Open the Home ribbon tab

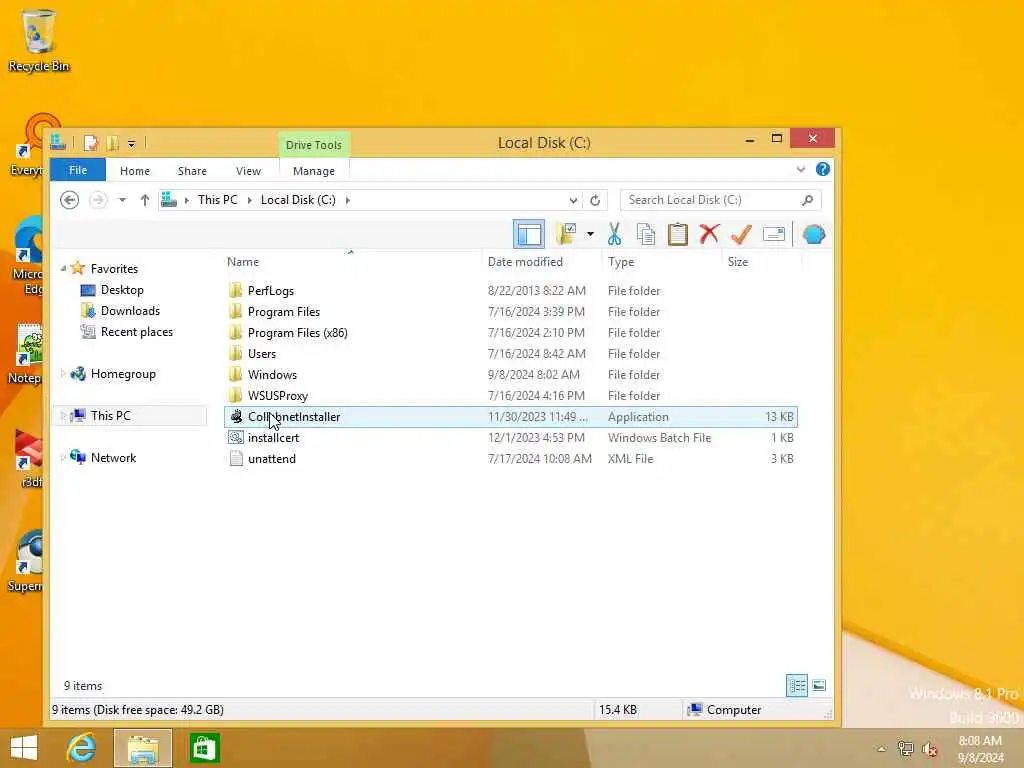pos(135,171)
